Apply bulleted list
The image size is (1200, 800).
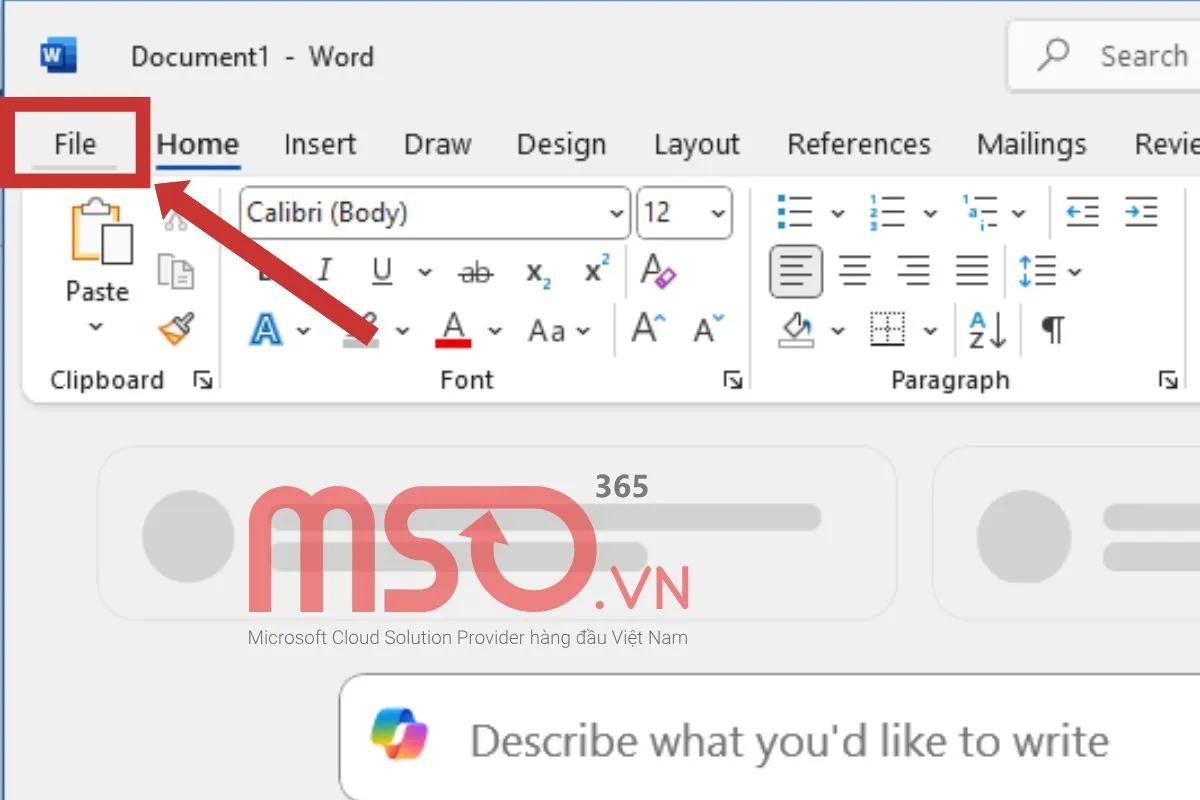(x=795, y=212)
